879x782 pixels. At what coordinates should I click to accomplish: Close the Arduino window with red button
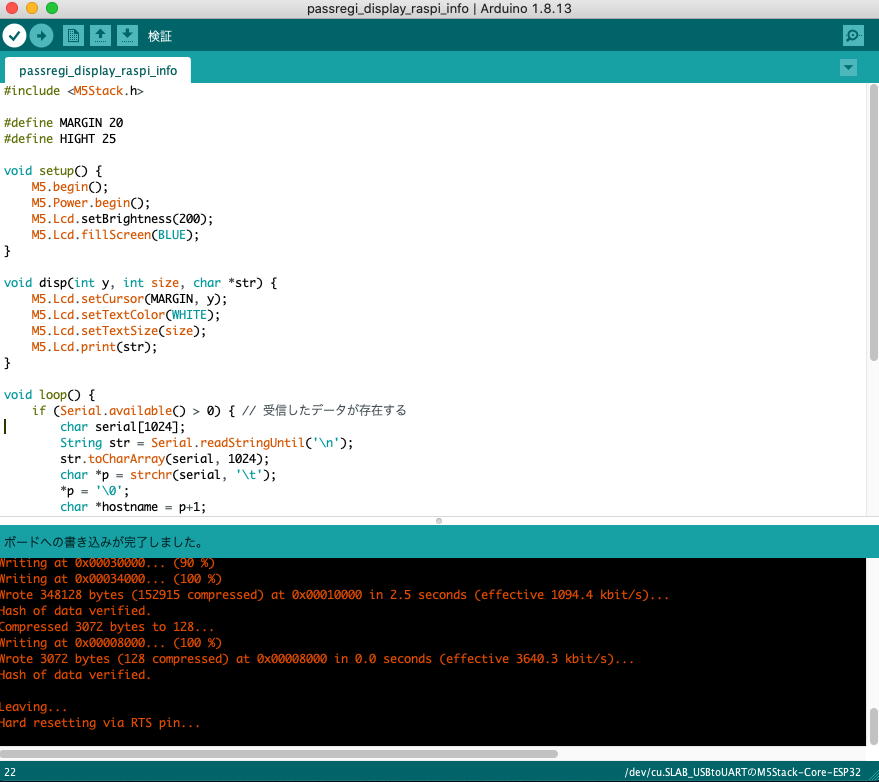13,9
